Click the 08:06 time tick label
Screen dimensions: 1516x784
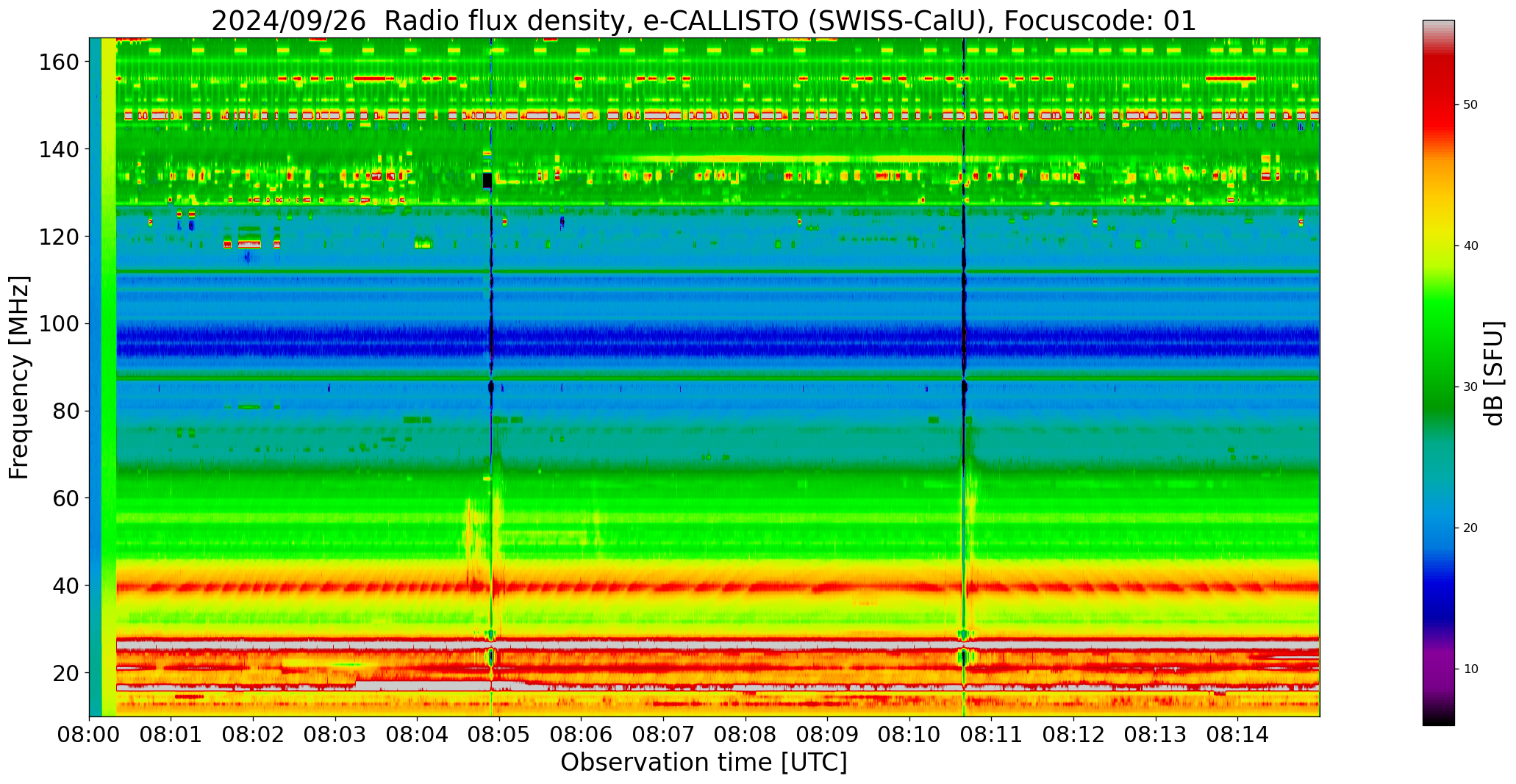coord(582,736)
